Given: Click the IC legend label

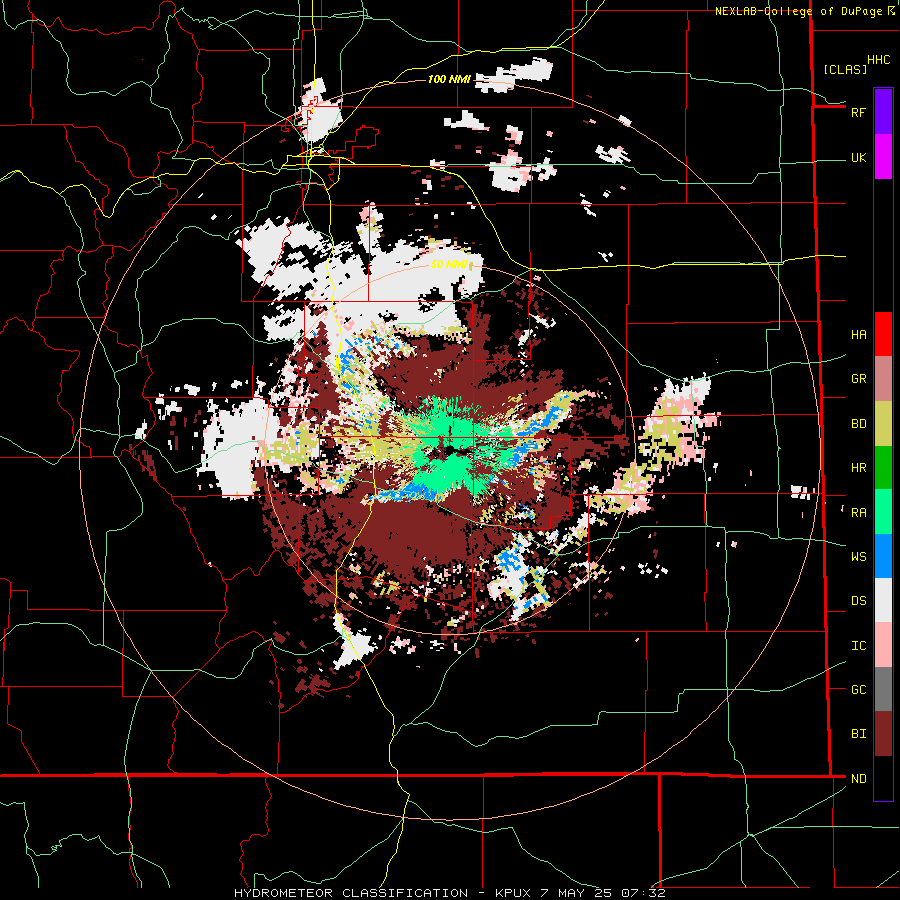Looking at the screenshot, I should tap(858, 646).
